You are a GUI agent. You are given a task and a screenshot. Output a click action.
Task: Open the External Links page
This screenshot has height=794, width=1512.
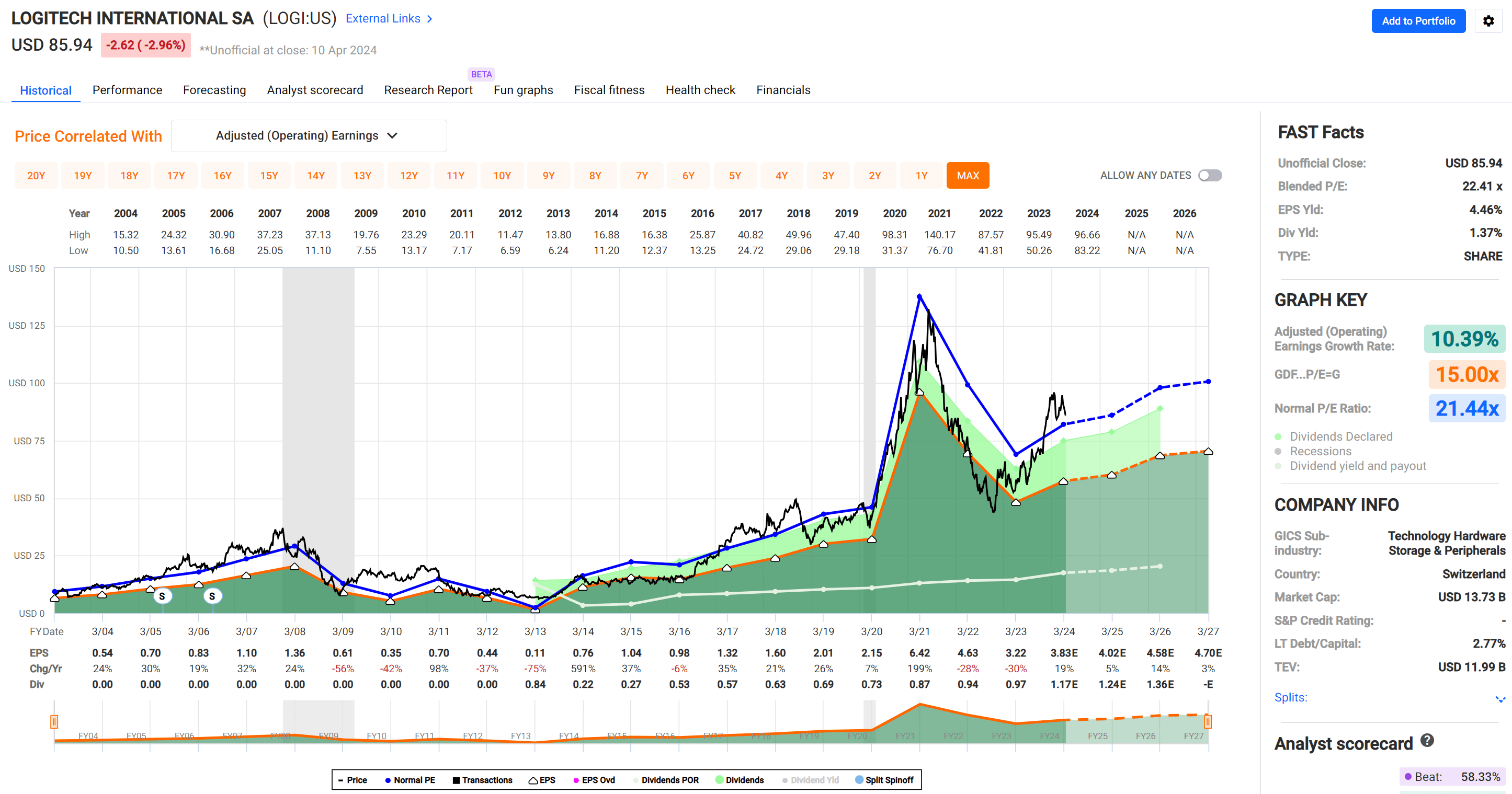point(383,18)
